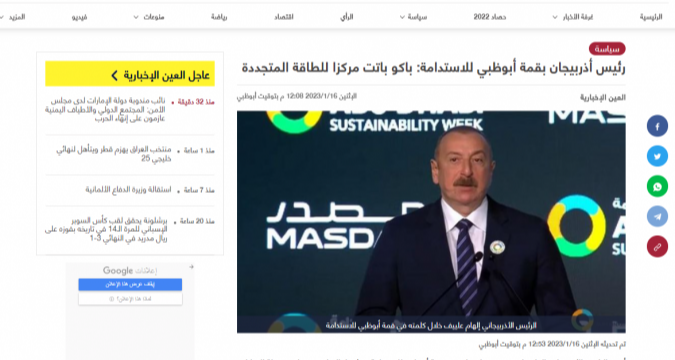Click the article headline about Azerbaijan president
This screenshot has height=360, width=675.
(433, 68)
